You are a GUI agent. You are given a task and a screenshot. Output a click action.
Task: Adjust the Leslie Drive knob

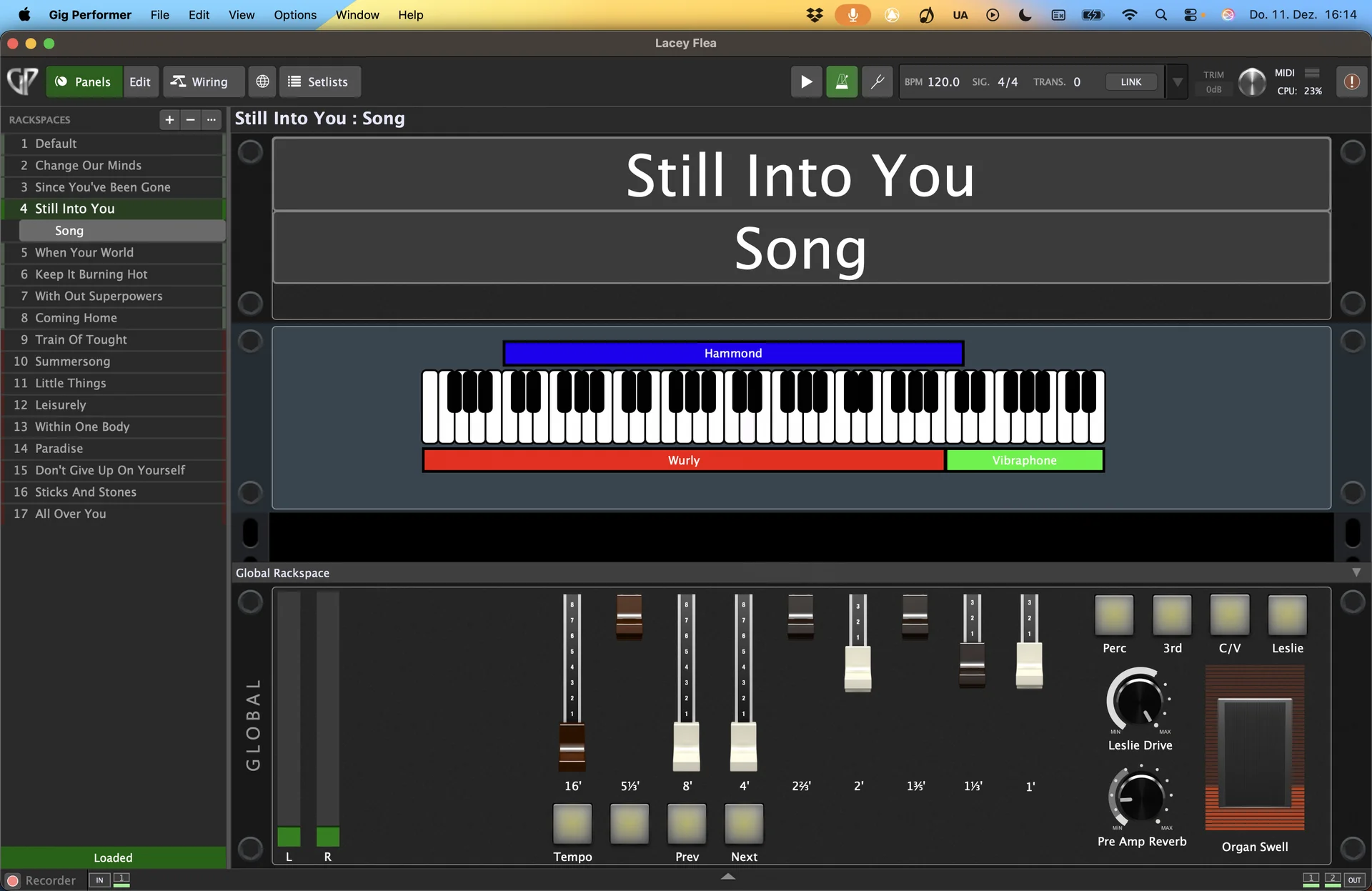click(x=1139, y=700)
